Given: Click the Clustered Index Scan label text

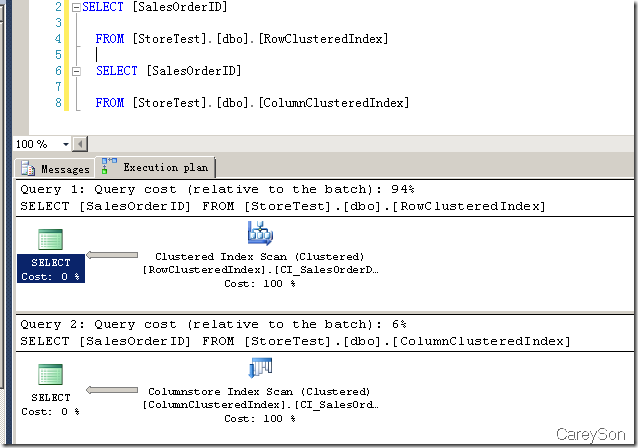Looking at the screenshot, I should click(259, 257).
